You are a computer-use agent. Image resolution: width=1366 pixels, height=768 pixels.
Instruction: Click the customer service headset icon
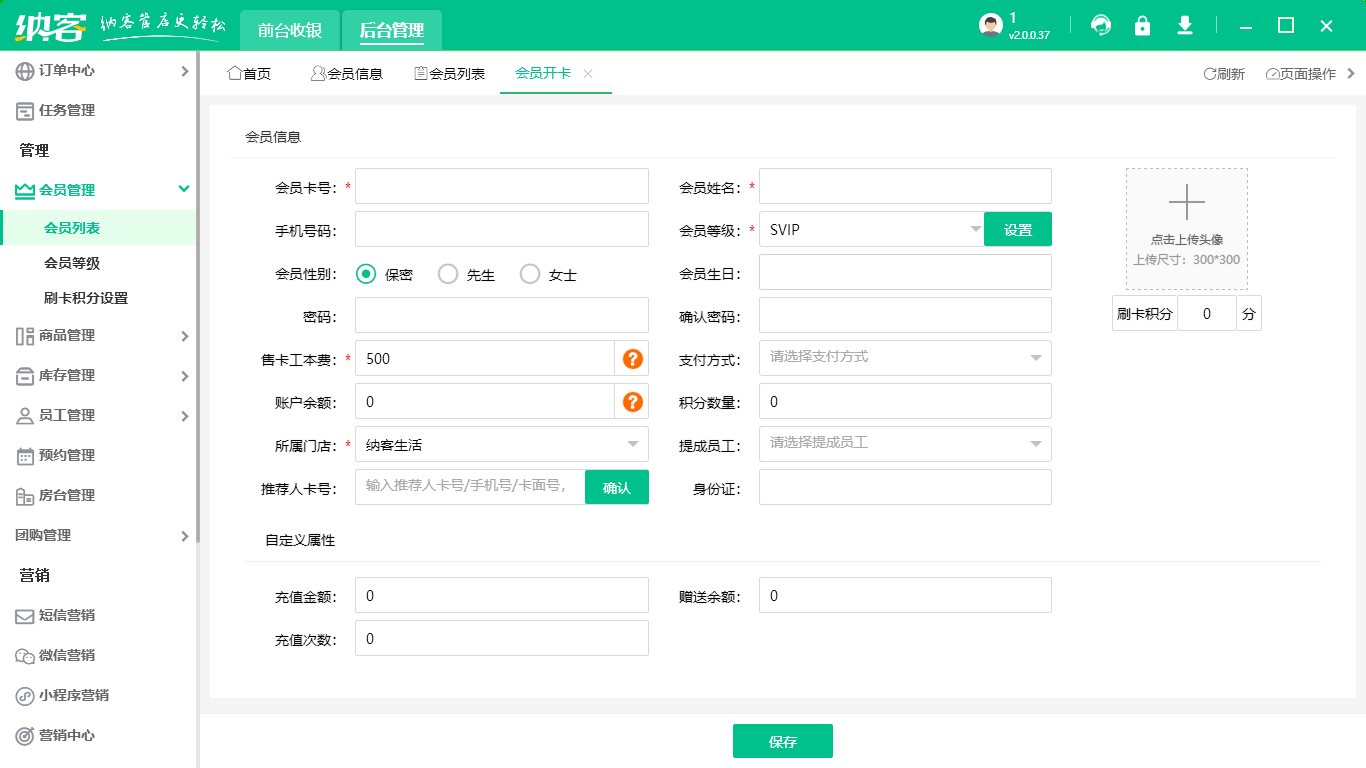click(x=1101, y=26)
